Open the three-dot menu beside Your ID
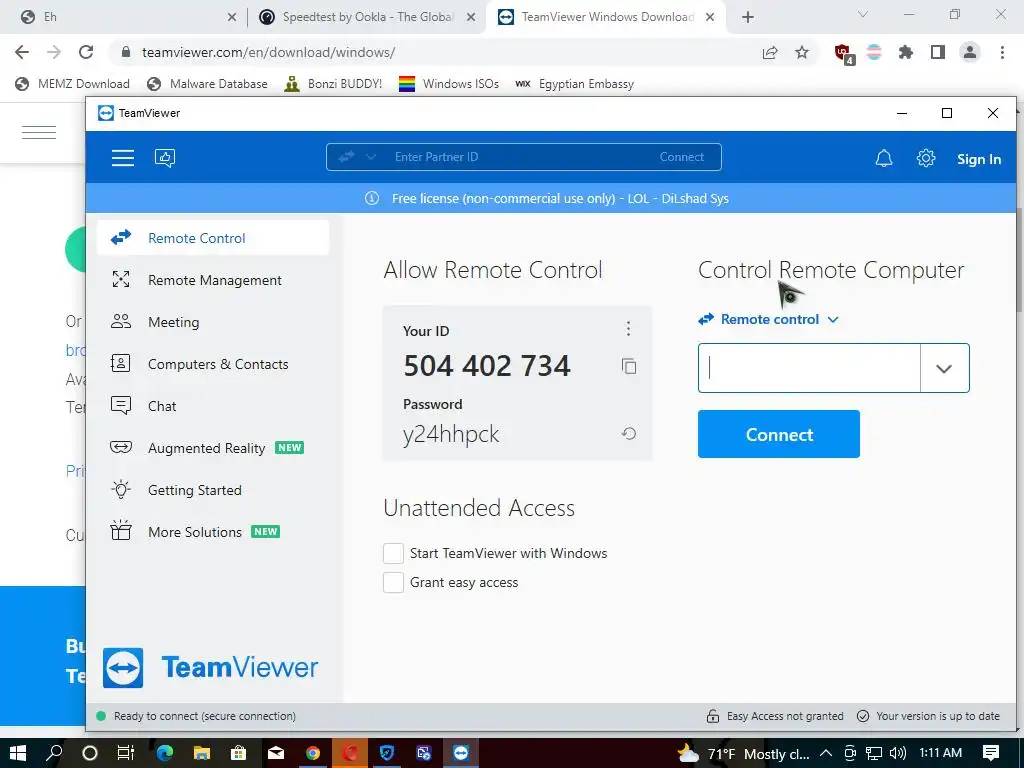 pos(628,328)
